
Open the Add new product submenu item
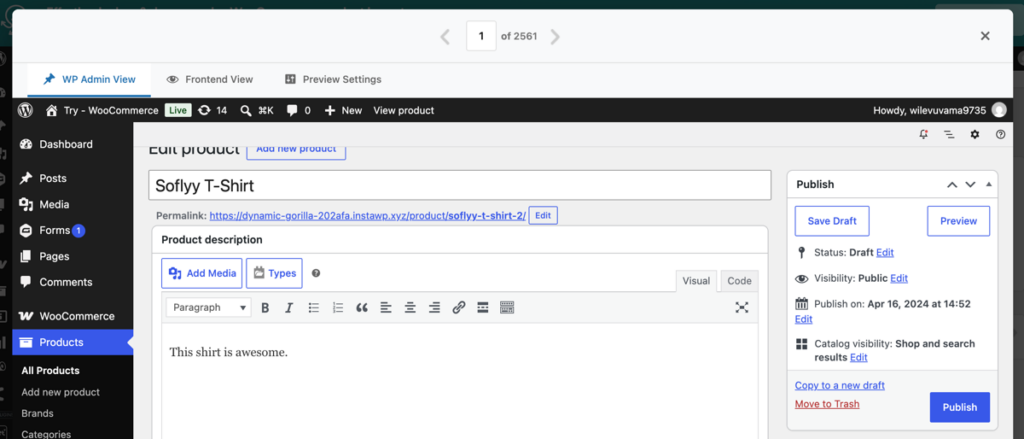click(x=60, y=392)
